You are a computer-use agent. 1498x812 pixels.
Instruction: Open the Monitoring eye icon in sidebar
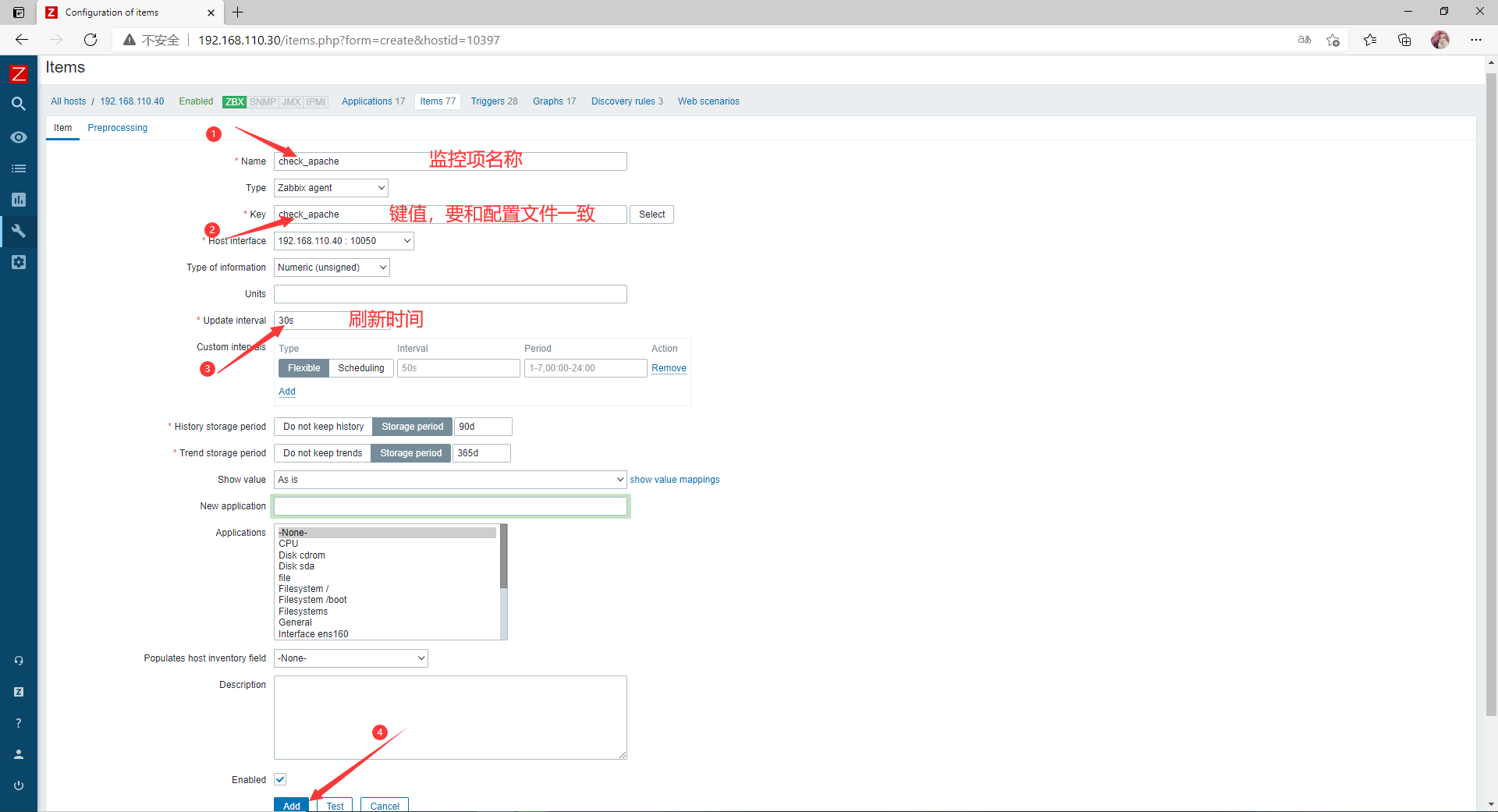point(19,137)
